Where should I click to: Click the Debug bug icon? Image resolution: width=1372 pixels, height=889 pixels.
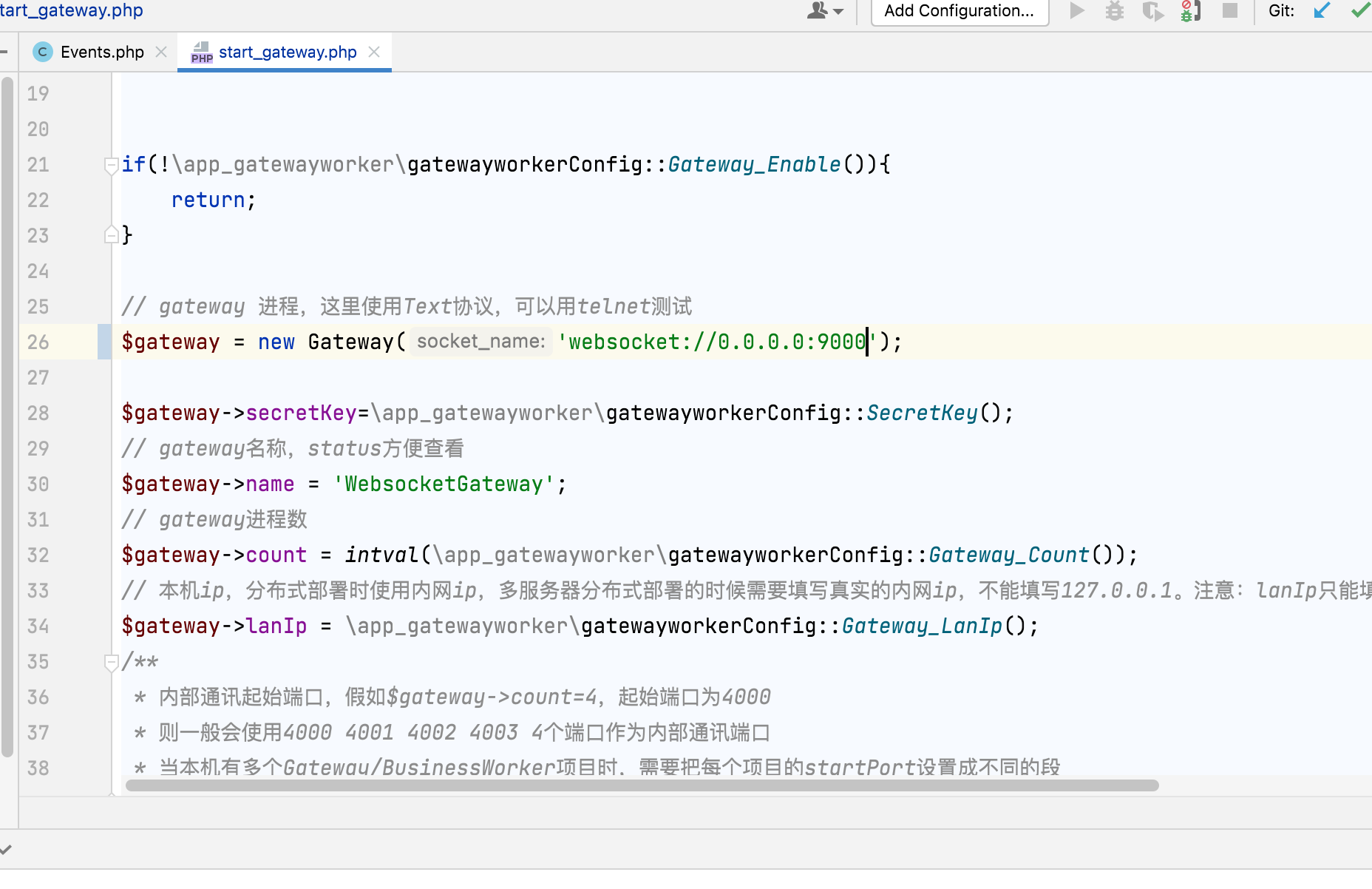[x=1115, y=11]
